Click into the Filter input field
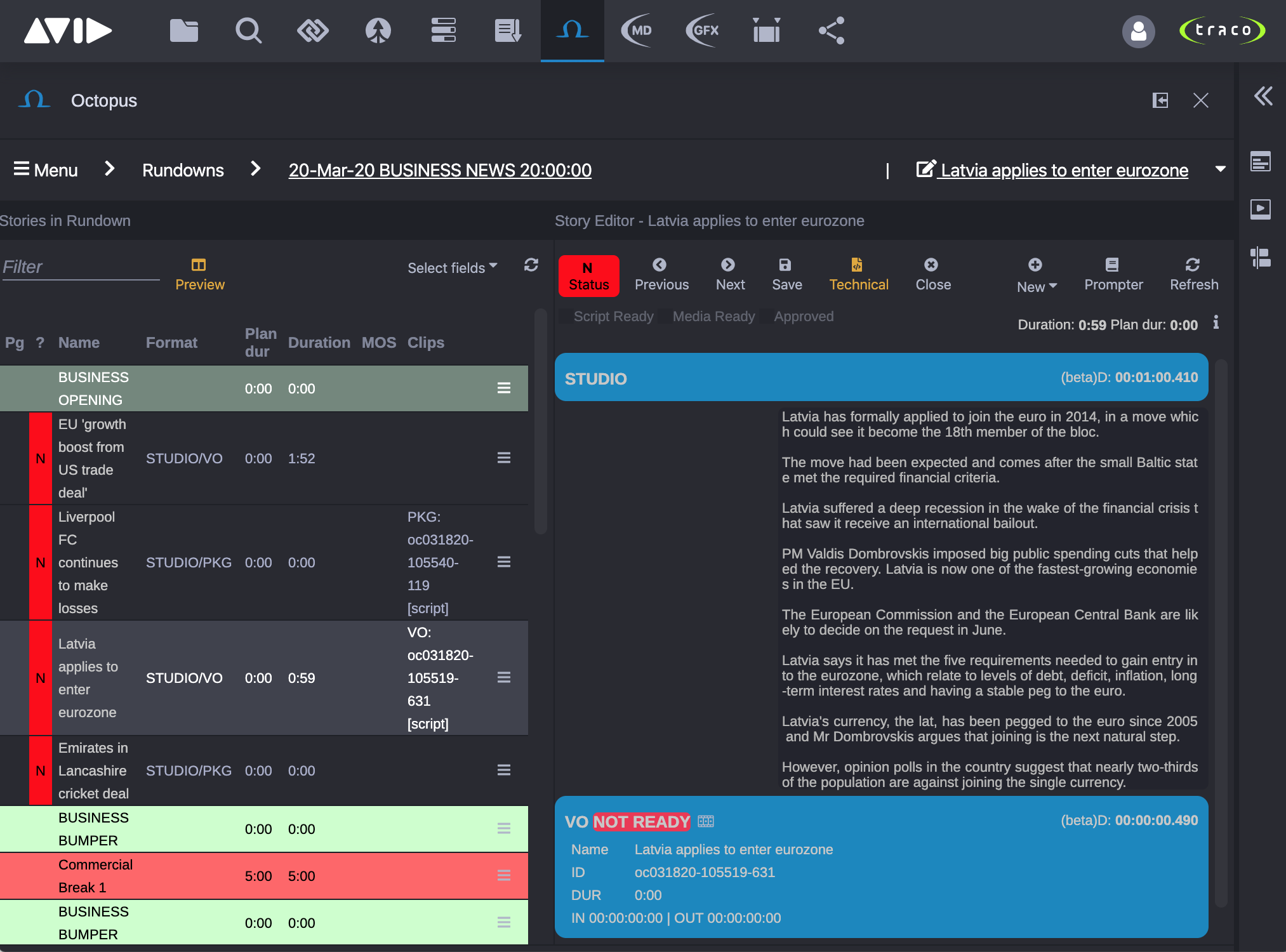 click(x=80, y=267)
